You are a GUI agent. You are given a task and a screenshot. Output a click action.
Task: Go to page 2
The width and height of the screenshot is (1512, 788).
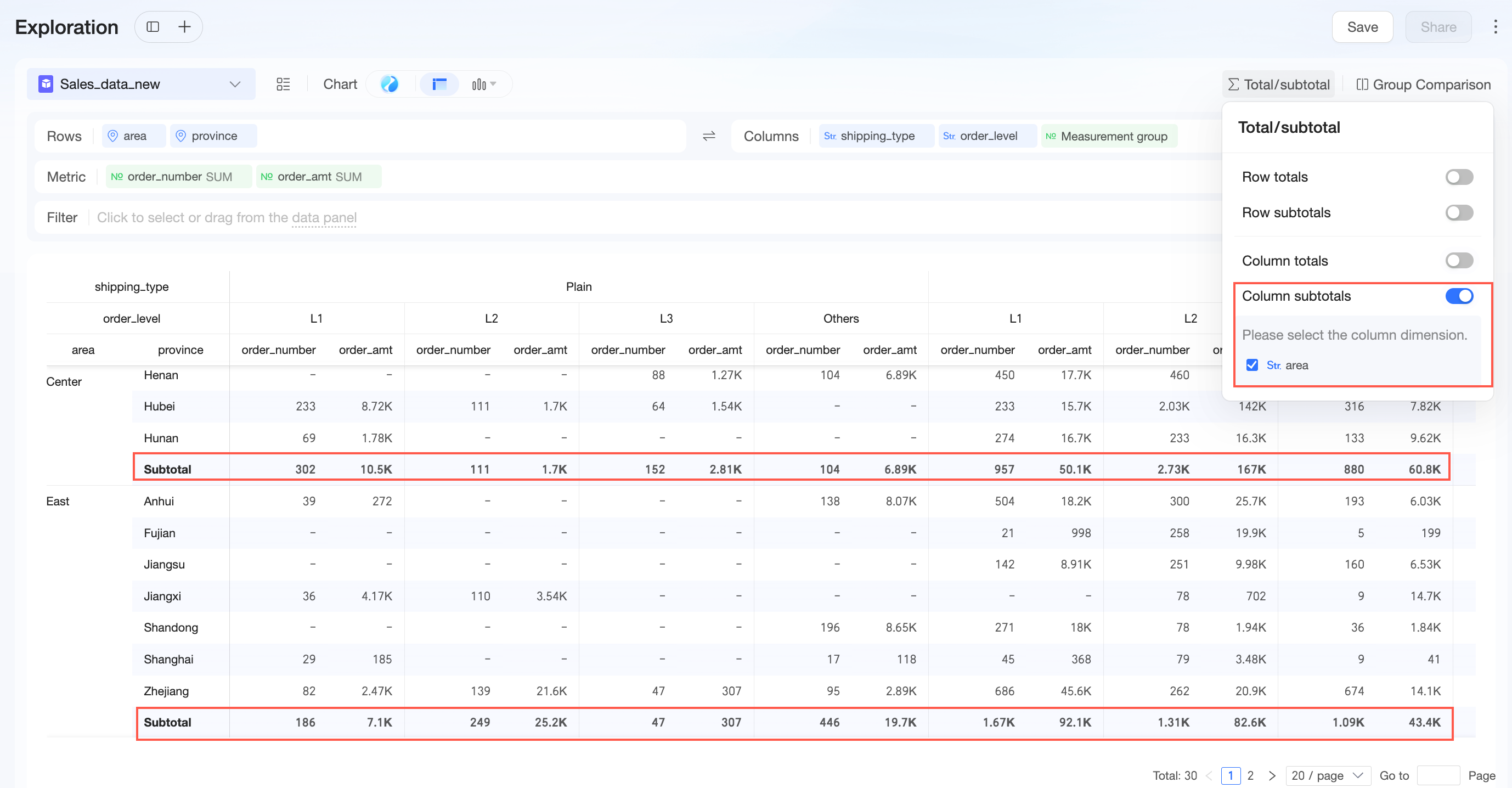coord(1250,776)
